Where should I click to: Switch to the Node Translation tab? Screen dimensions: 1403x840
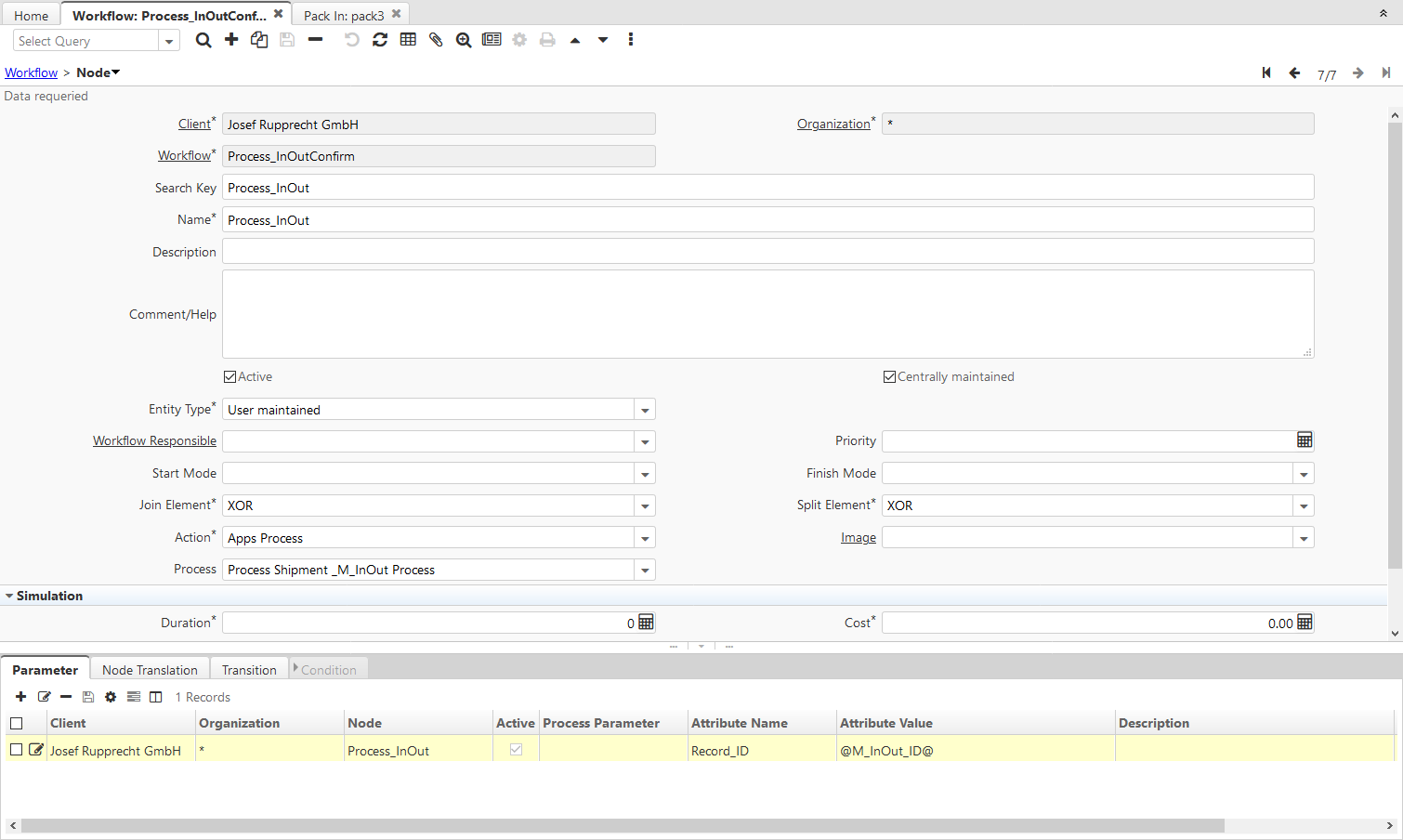click(150, 668)
